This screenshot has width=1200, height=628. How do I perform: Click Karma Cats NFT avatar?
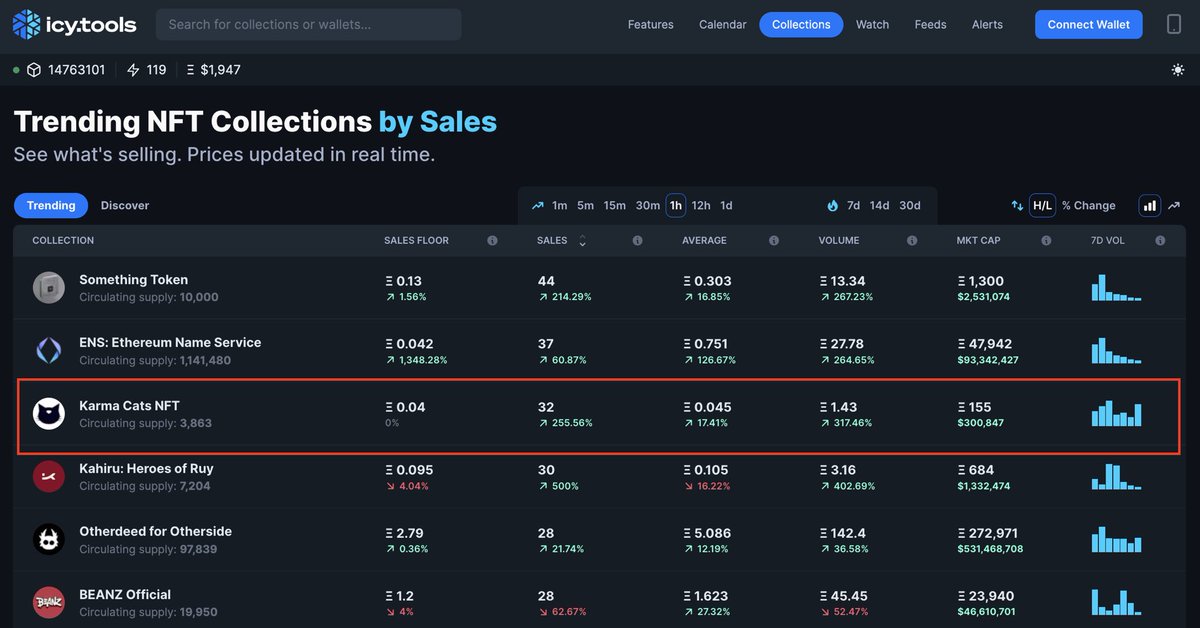tap(49, 414)
